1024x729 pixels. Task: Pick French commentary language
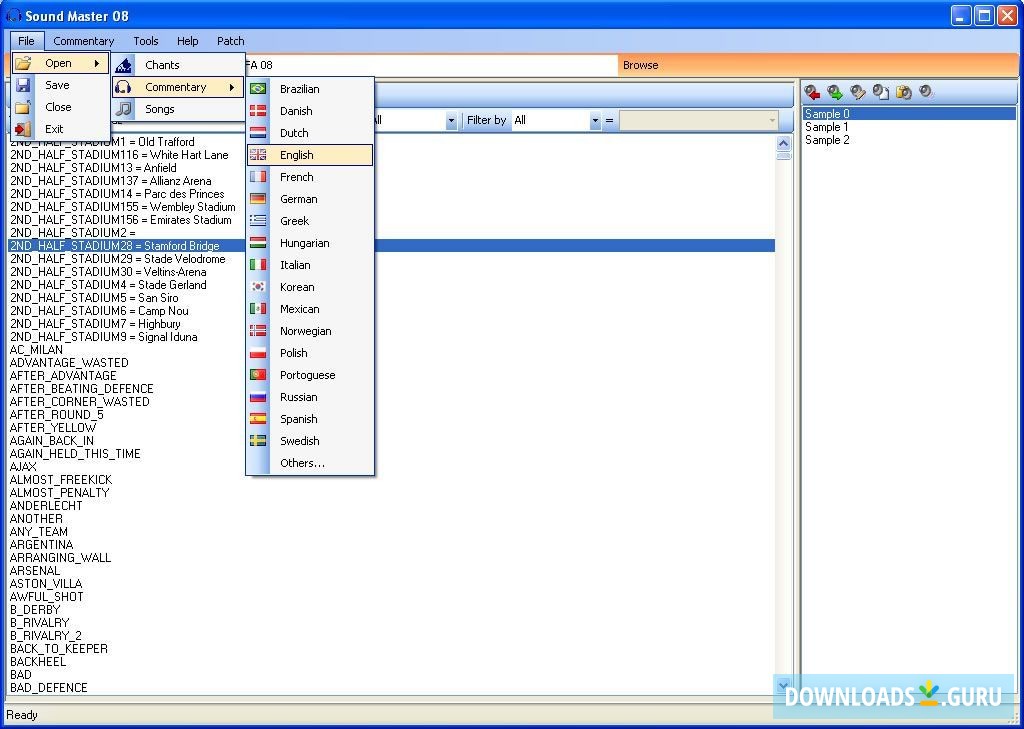pyautogui.click(x=310, y=177)
